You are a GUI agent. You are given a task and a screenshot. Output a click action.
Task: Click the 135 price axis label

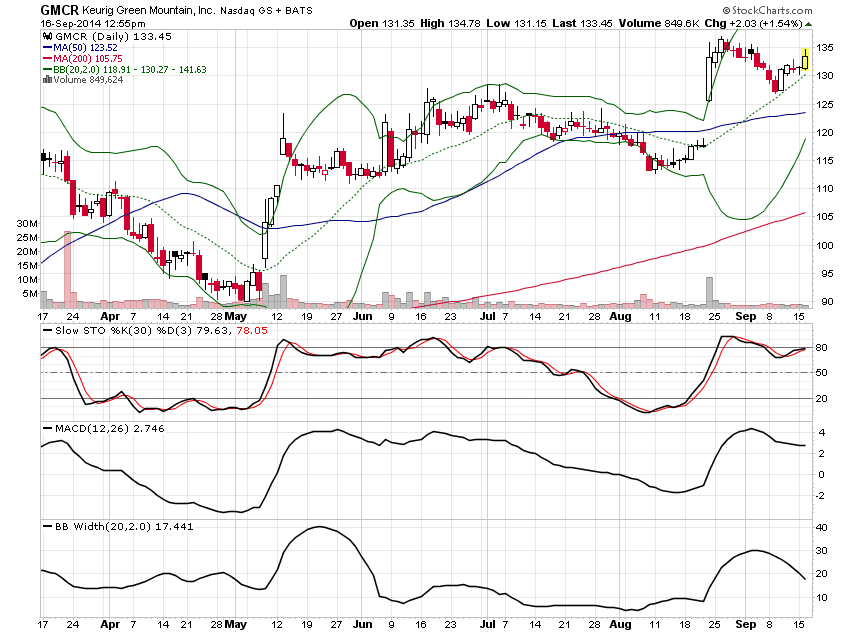[825, 48]
